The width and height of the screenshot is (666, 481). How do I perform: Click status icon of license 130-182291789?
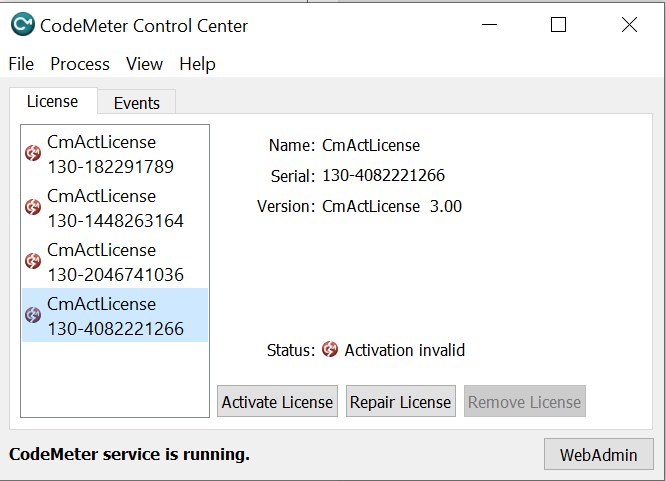click(x=33, y=153)
